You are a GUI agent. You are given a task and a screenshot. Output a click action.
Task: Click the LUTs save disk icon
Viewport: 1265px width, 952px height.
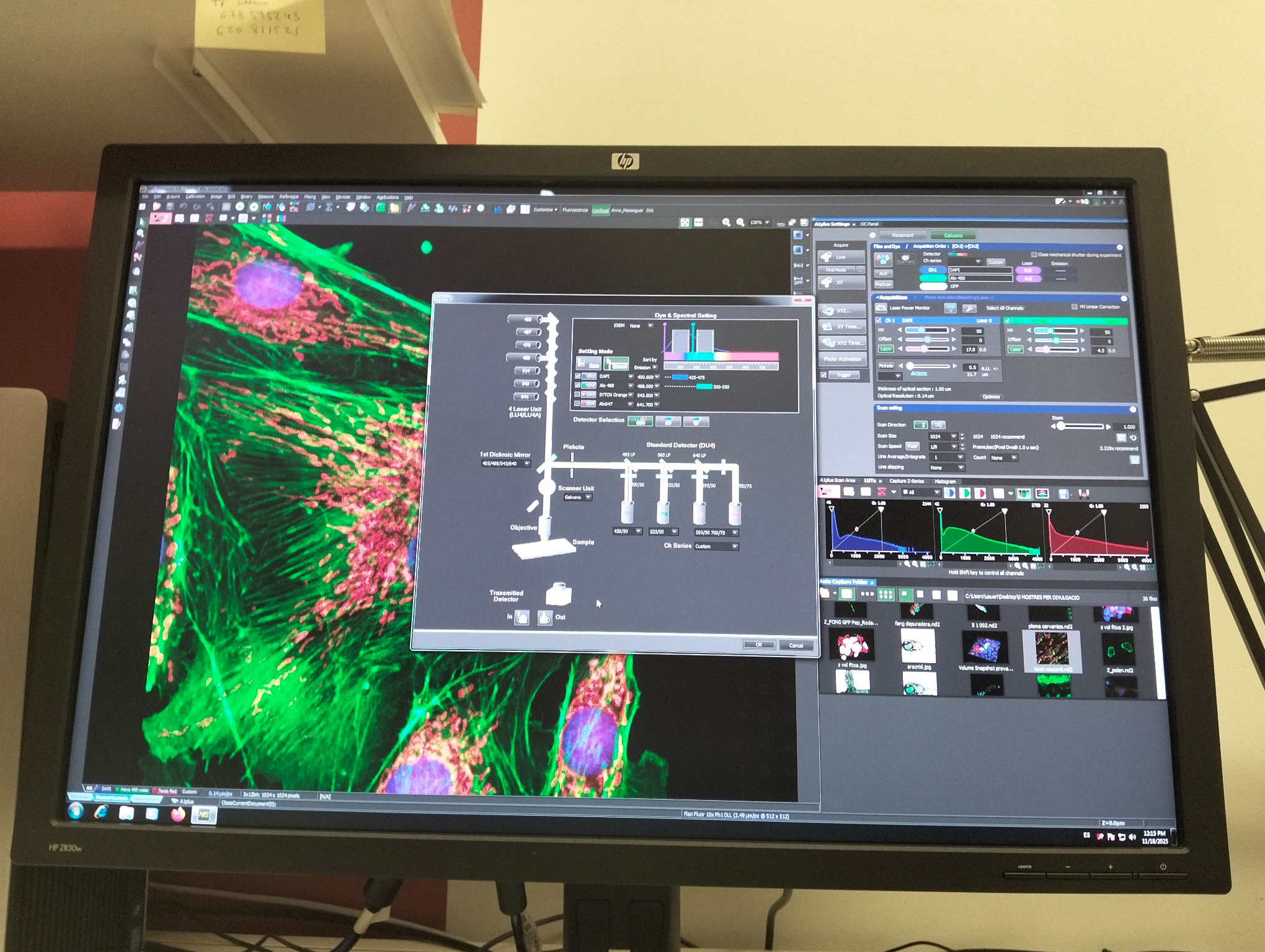coord(1064,493)
